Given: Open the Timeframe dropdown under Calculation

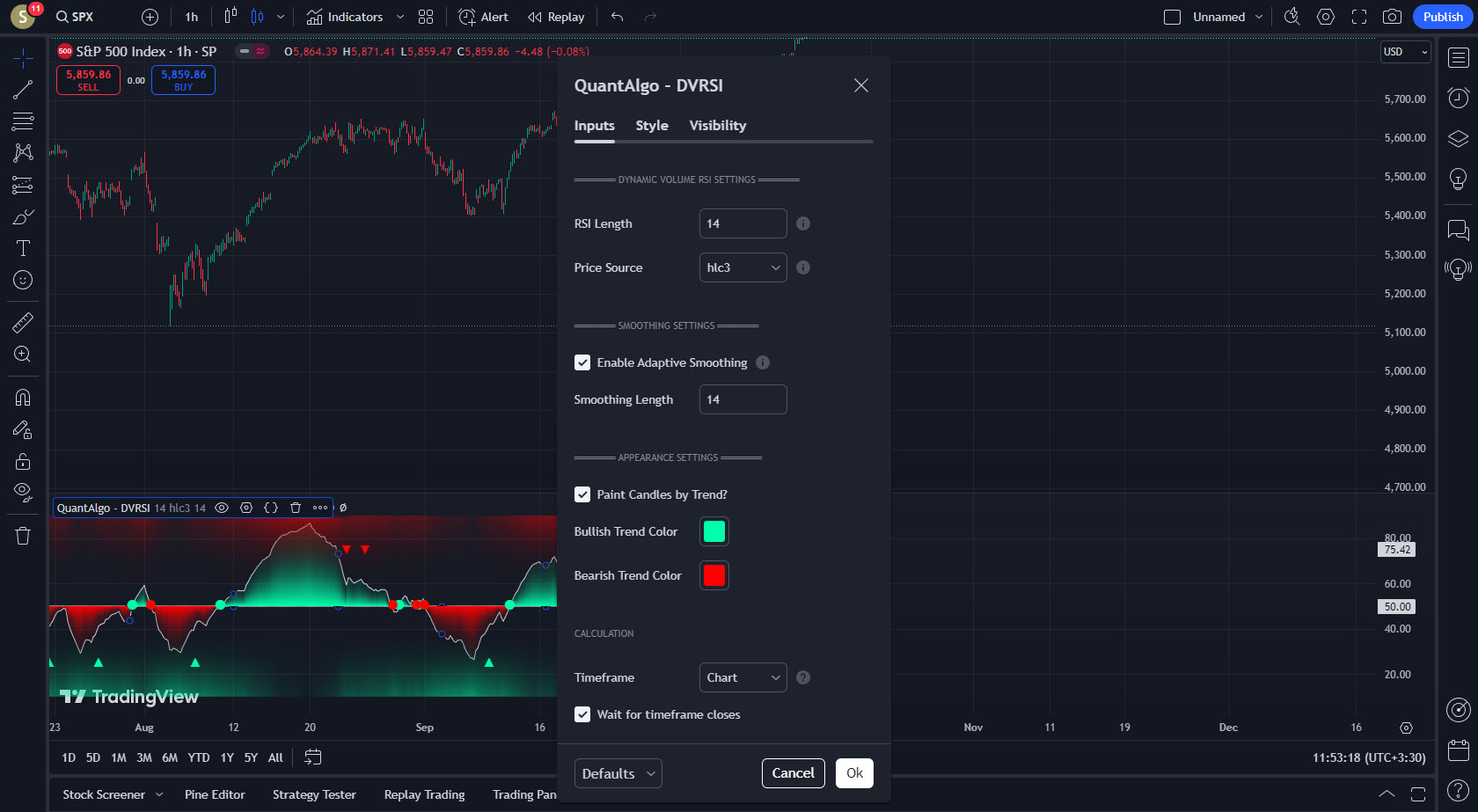Looking at the screenshot, I should click(743, 677).
